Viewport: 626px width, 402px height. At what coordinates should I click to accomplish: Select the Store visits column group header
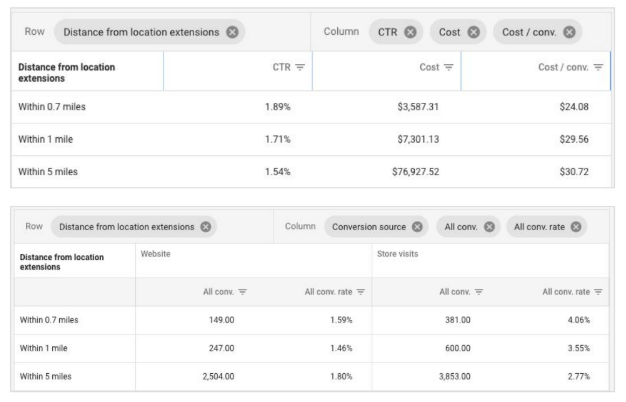[399, 254]
